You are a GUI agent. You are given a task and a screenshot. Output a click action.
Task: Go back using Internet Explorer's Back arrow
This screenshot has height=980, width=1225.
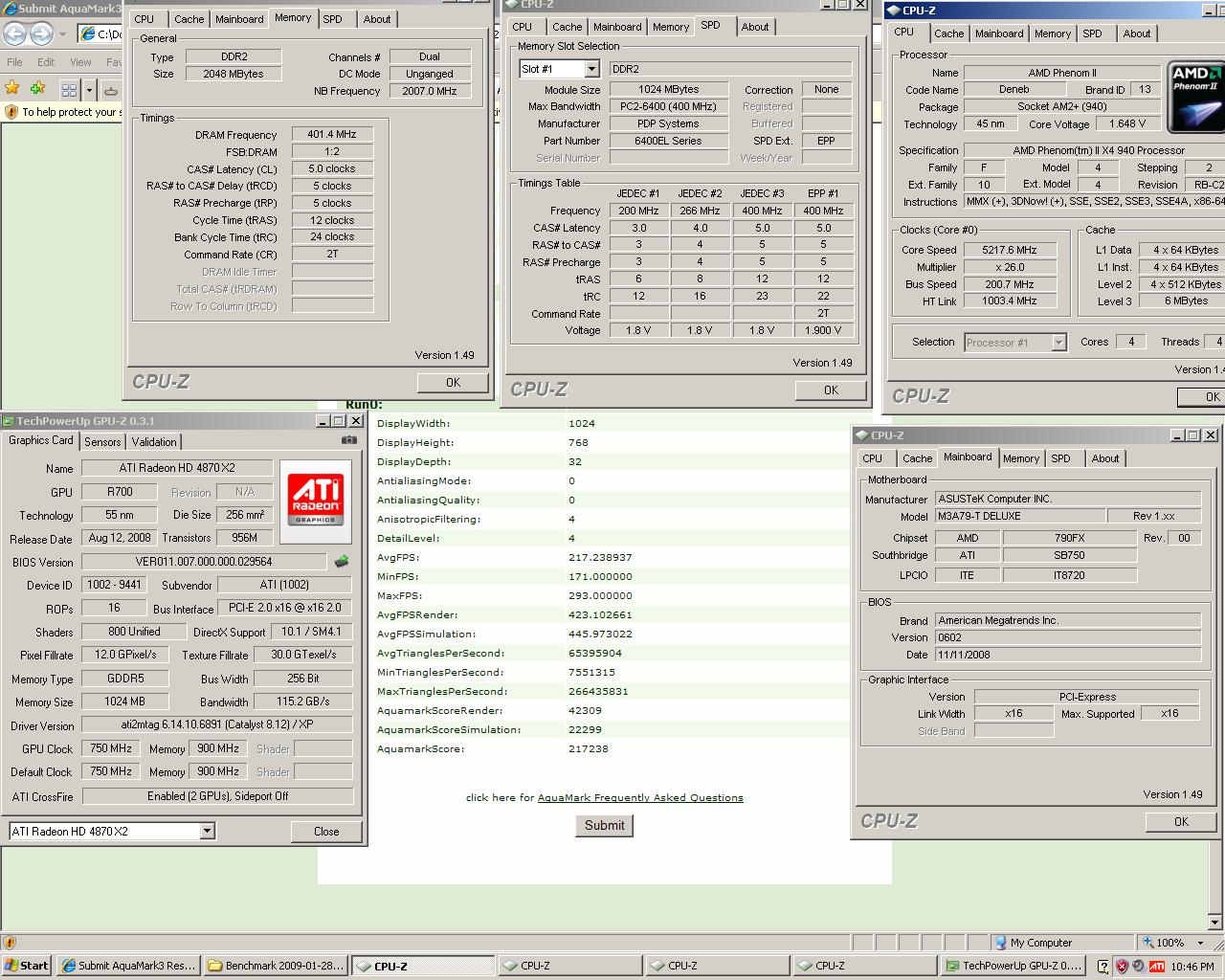(13, 33)
